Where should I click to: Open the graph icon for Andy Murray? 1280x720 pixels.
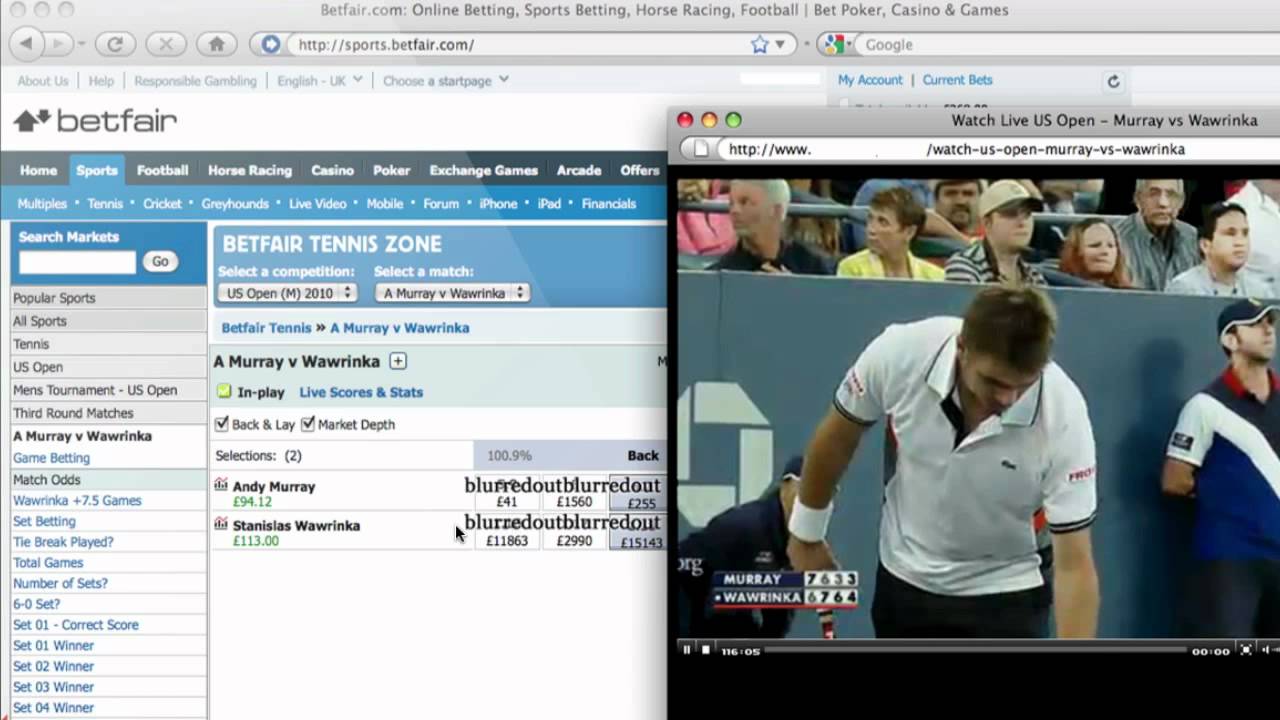click(x=221, y=485)
